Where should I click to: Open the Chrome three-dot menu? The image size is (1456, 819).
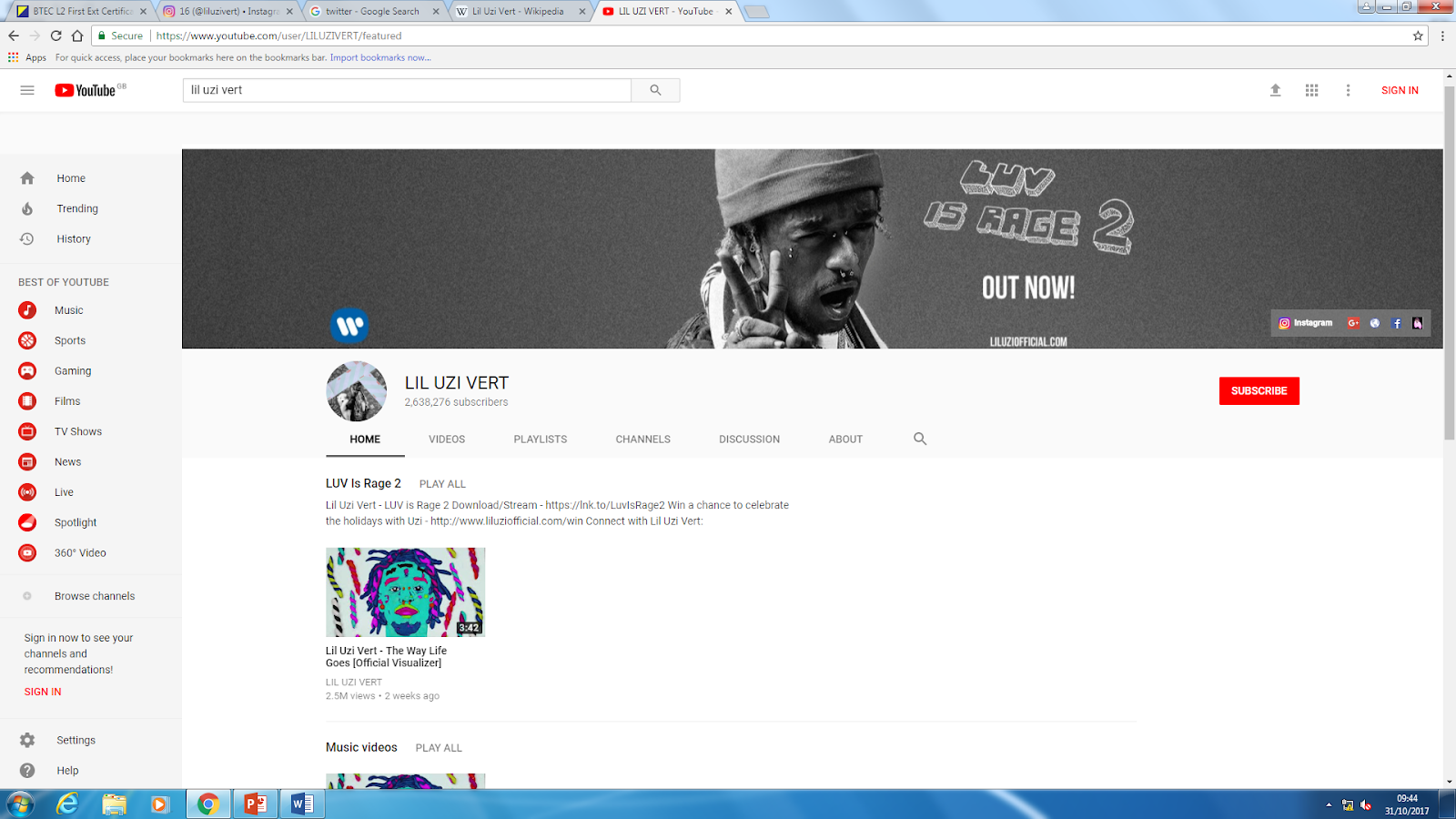coord(1442,35)
